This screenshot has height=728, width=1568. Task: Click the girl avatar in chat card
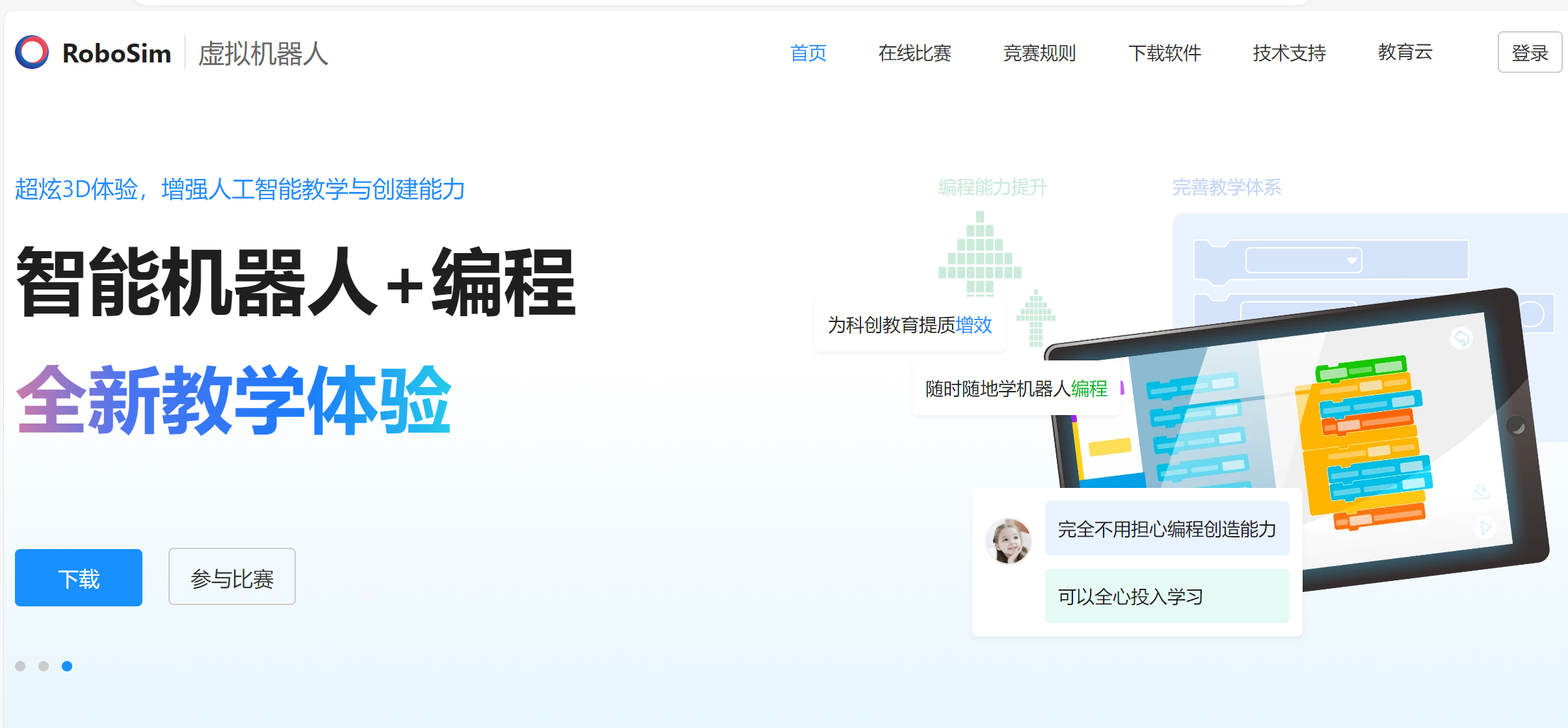coord(1008,541)
